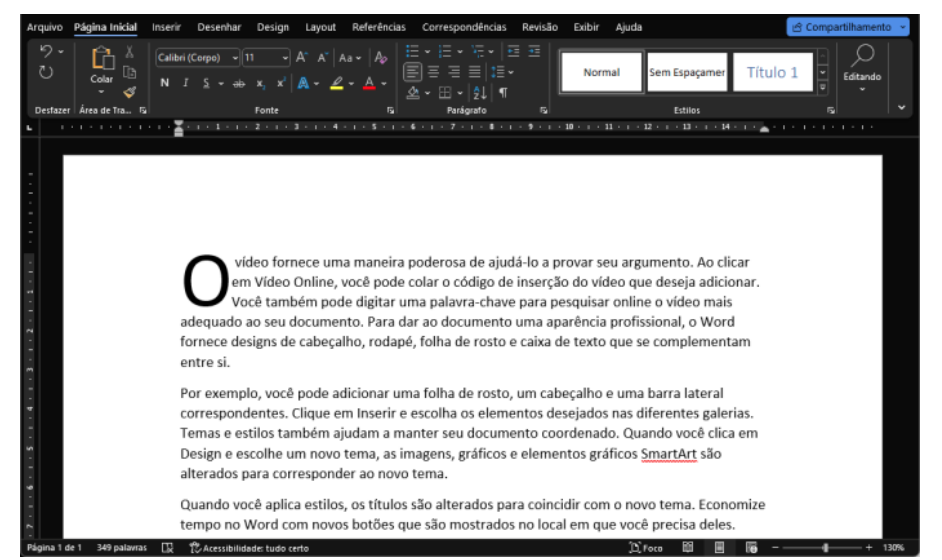Switch to the Inserir tab
Screen dimensions: 942x560
click(x=166, y=27)
